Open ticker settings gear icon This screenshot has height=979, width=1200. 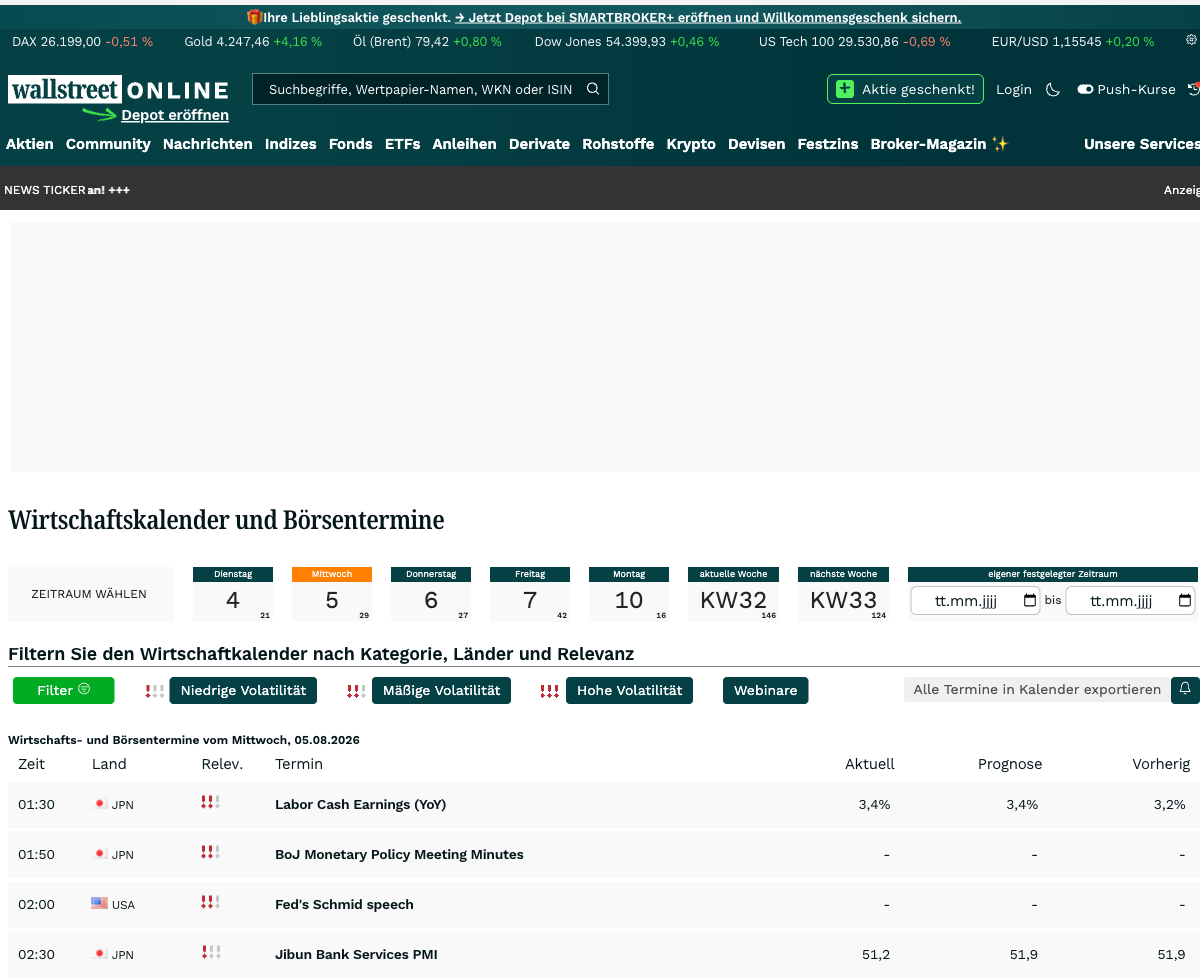[x=1191, y=41]
